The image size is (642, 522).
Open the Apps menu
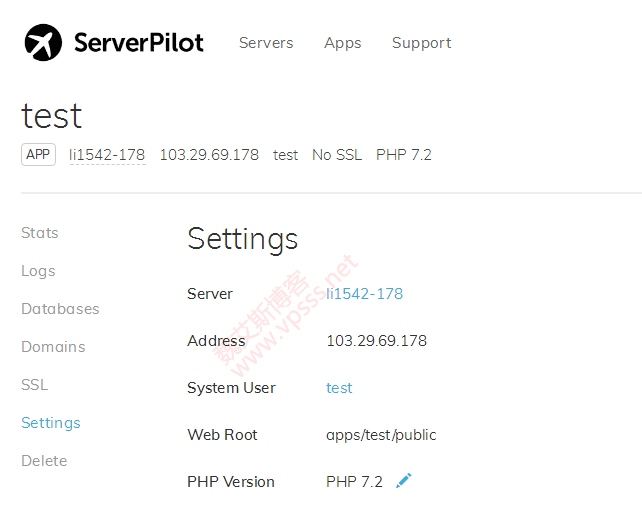point(342,43)
